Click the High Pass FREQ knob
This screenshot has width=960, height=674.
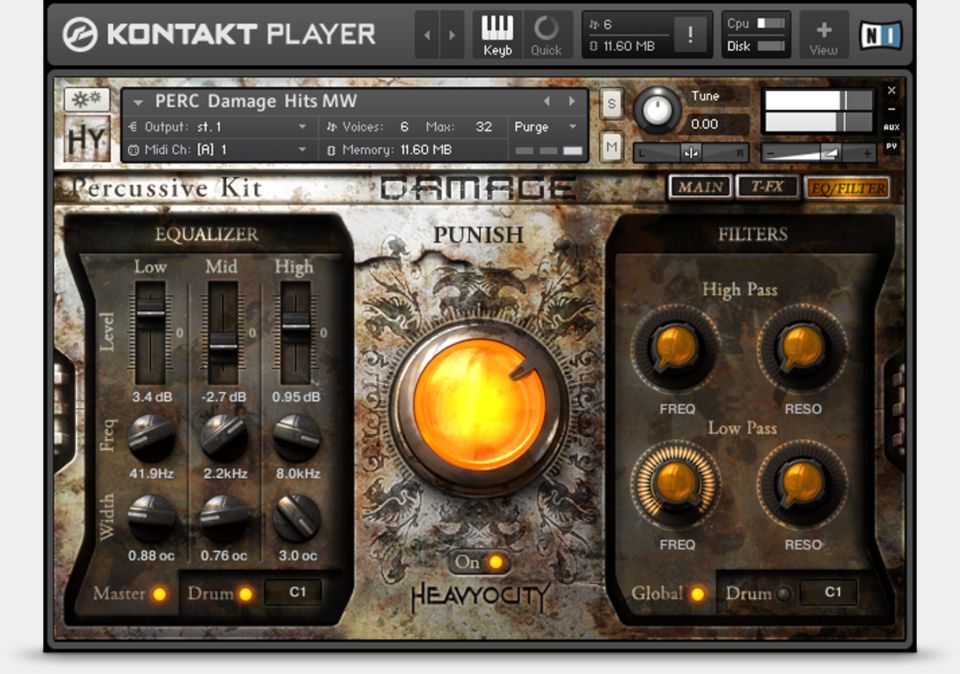pos(676,348)
